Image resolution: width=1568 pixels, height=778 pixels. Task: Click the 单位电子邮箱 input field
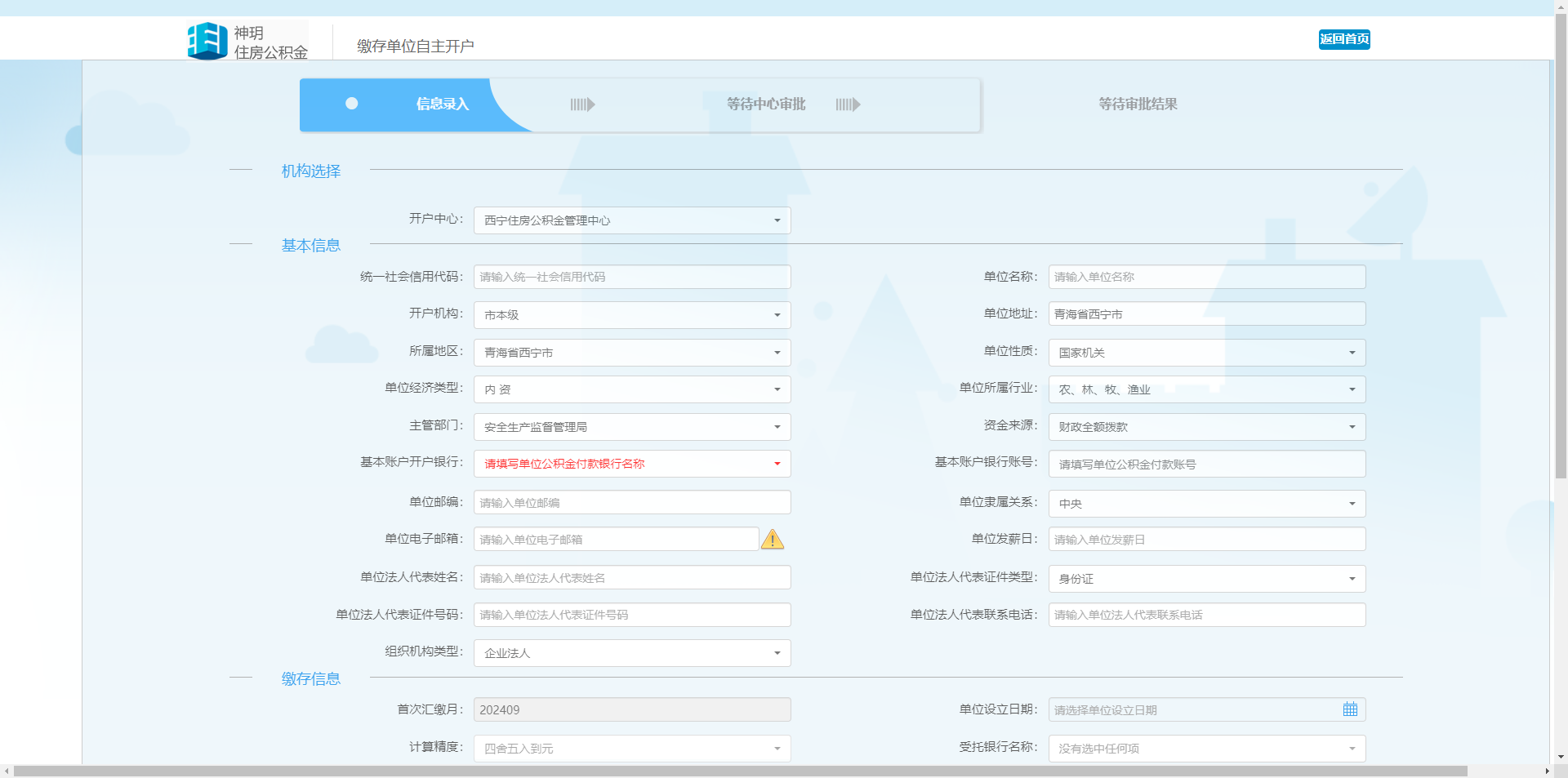click(x=617, y=539)
